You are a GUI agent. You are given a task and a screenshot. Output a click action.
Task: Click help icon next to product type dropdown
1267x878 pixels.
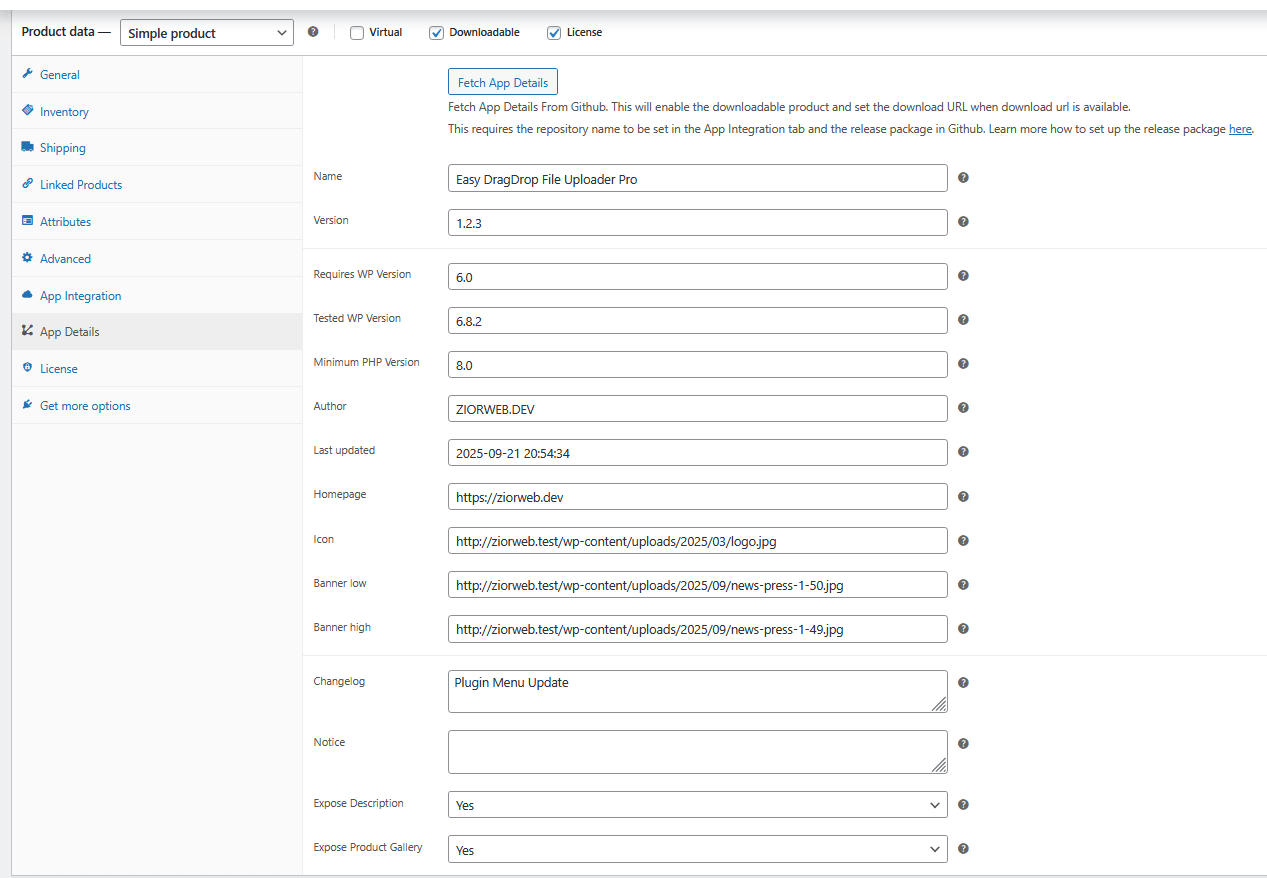pos(313,32)
